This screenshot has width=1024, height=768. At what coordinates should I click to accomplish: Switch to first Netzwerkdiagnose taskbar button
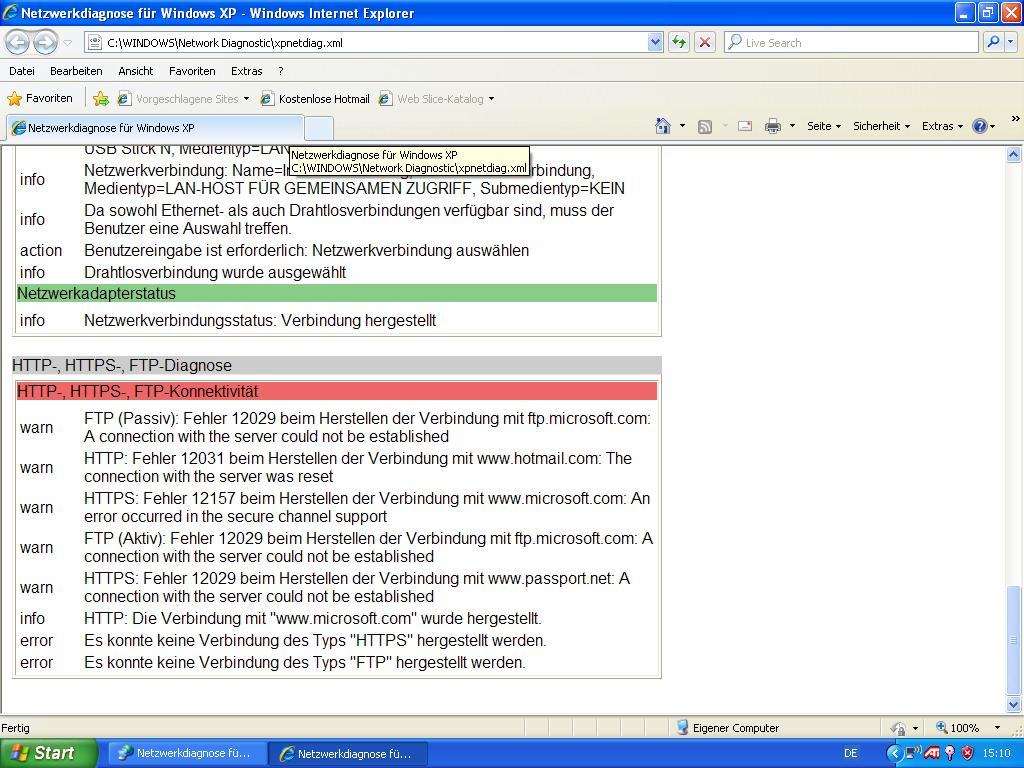[185, 753]
